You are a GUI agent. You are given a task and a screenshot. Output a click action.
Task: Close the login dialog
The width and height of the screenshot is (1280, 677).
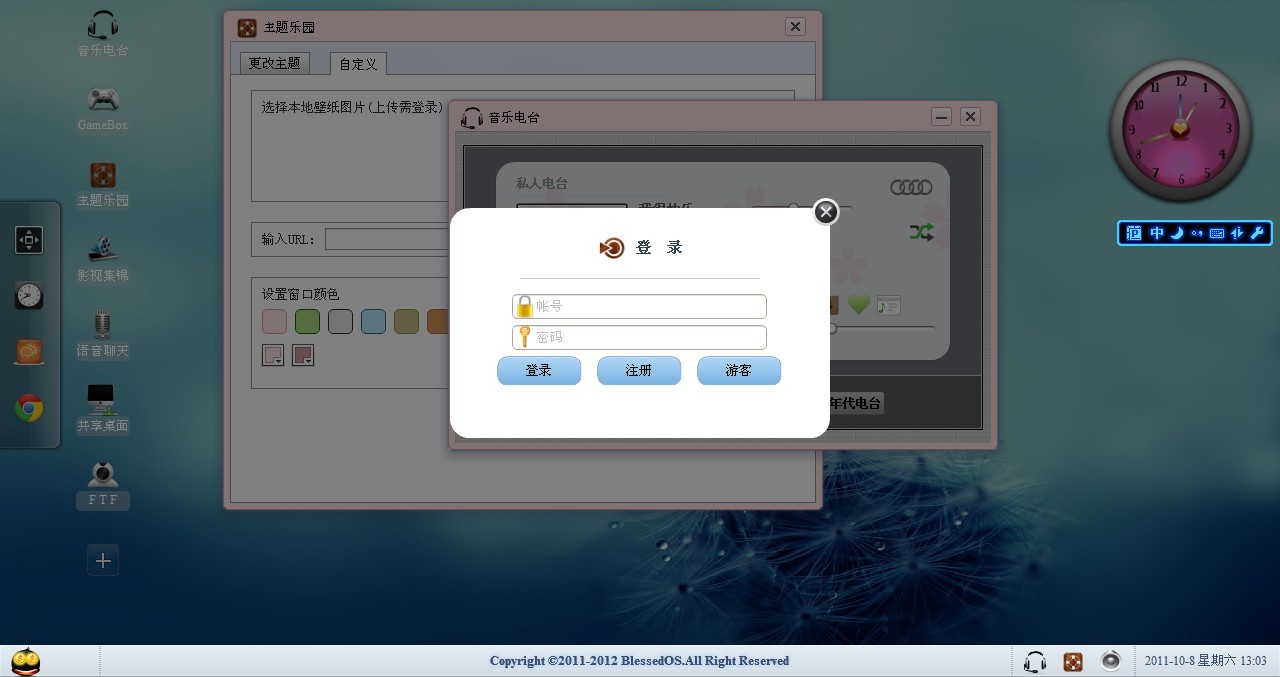(x=825, y=212)
